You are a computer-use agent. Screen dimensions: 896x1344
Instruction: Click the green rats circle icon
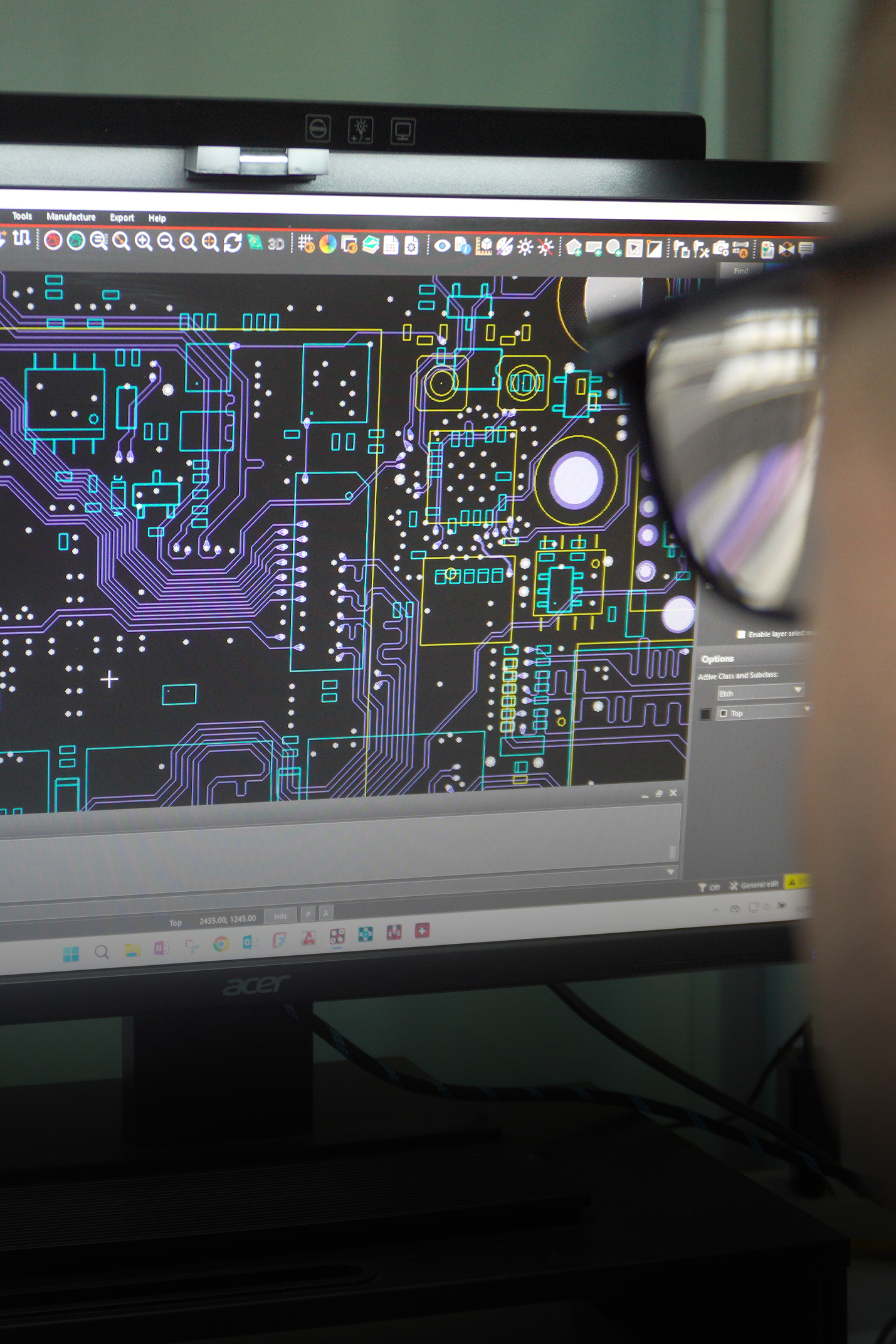point(76,241)
